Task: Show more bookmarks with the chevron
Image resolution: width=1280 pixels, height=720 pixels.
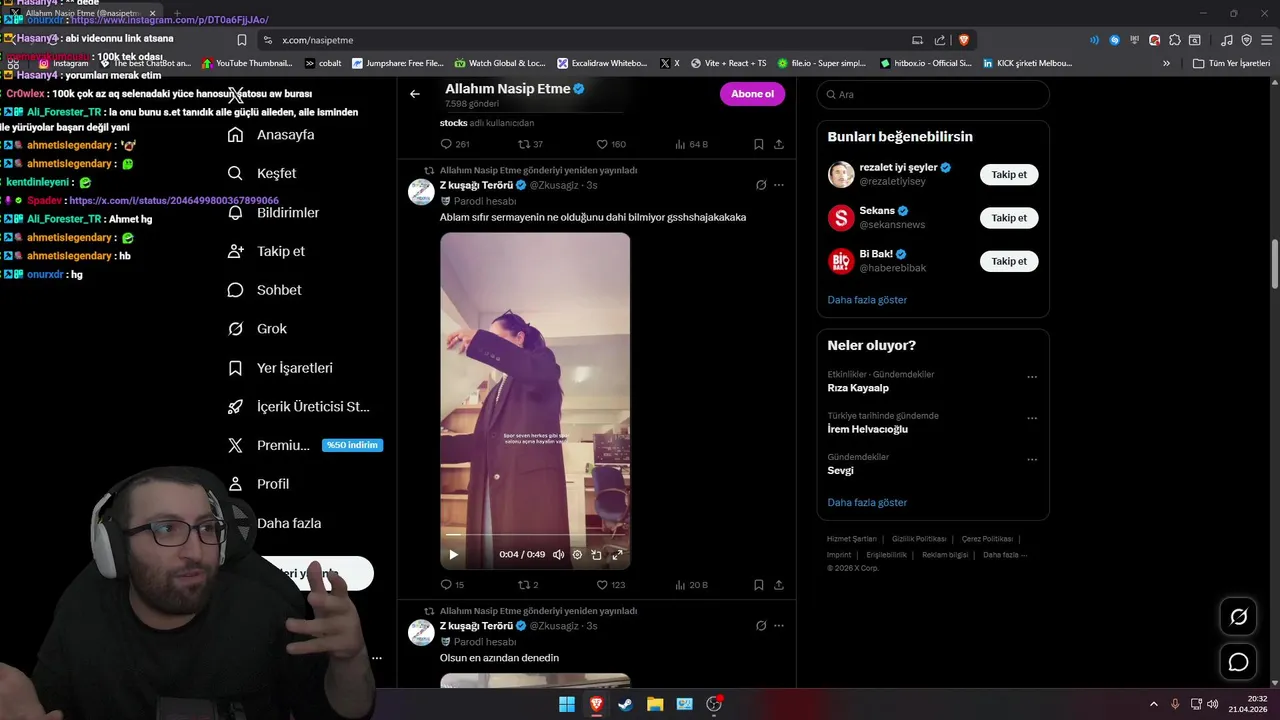Action: (1166, 63)
